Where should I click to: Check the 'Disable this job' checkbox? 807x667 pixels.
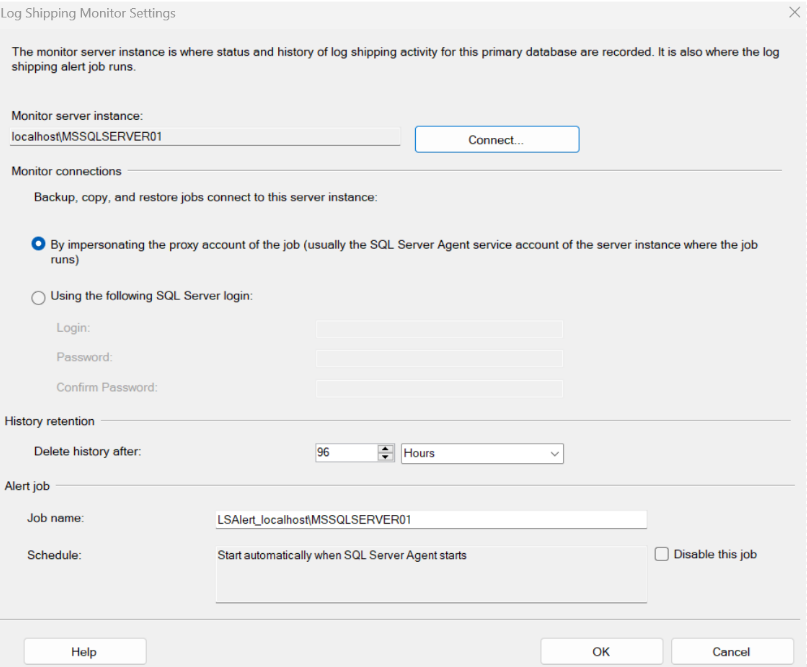[x=661, y=554]
